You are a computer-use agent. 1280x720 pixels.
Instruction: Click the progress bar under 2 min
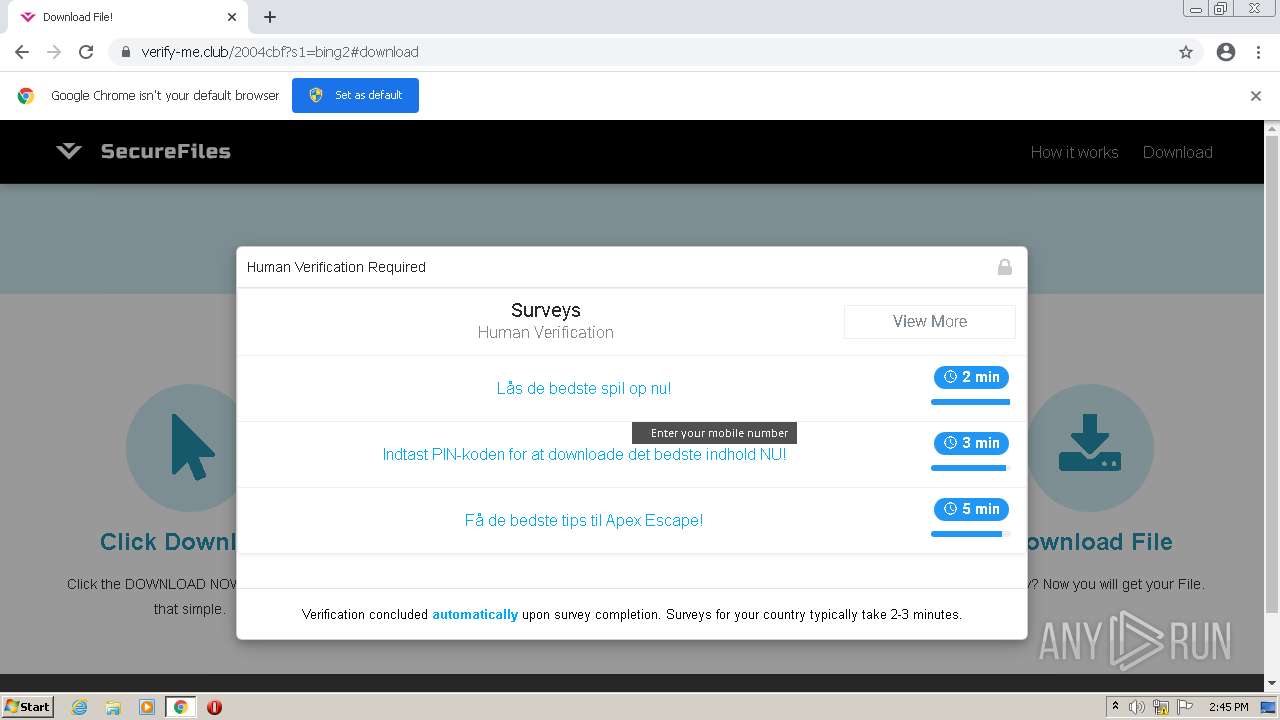[970, 402]
